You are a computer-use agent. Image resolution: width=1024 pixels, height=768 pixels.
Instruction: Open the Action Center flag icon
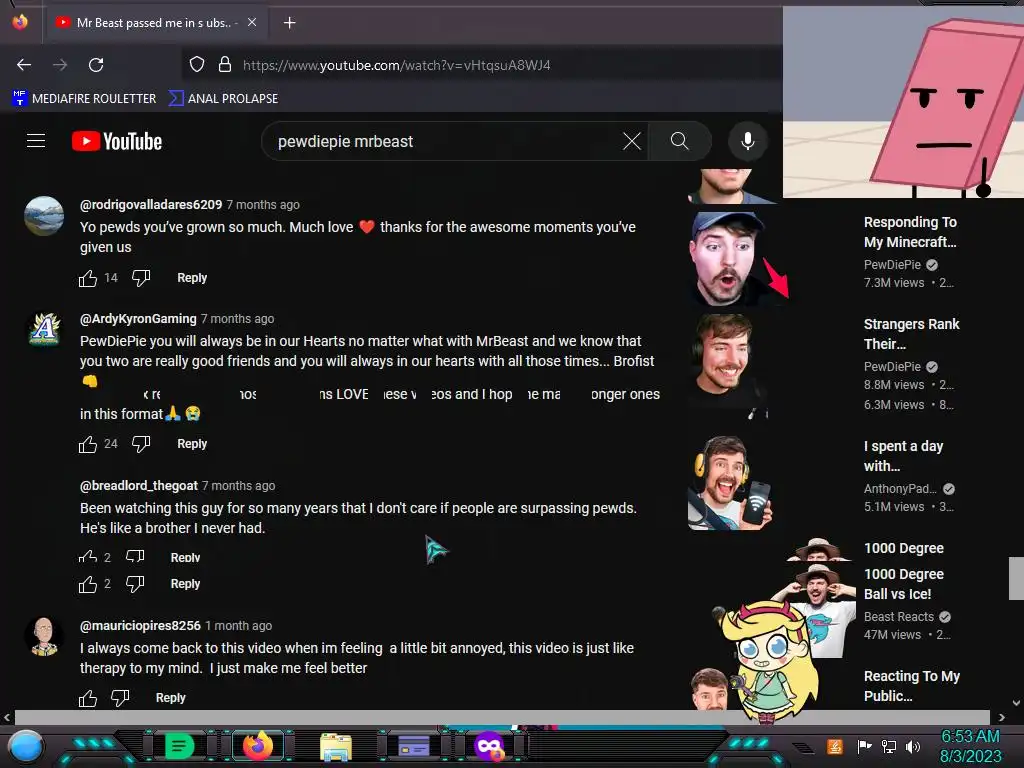[x=865, y=746]
